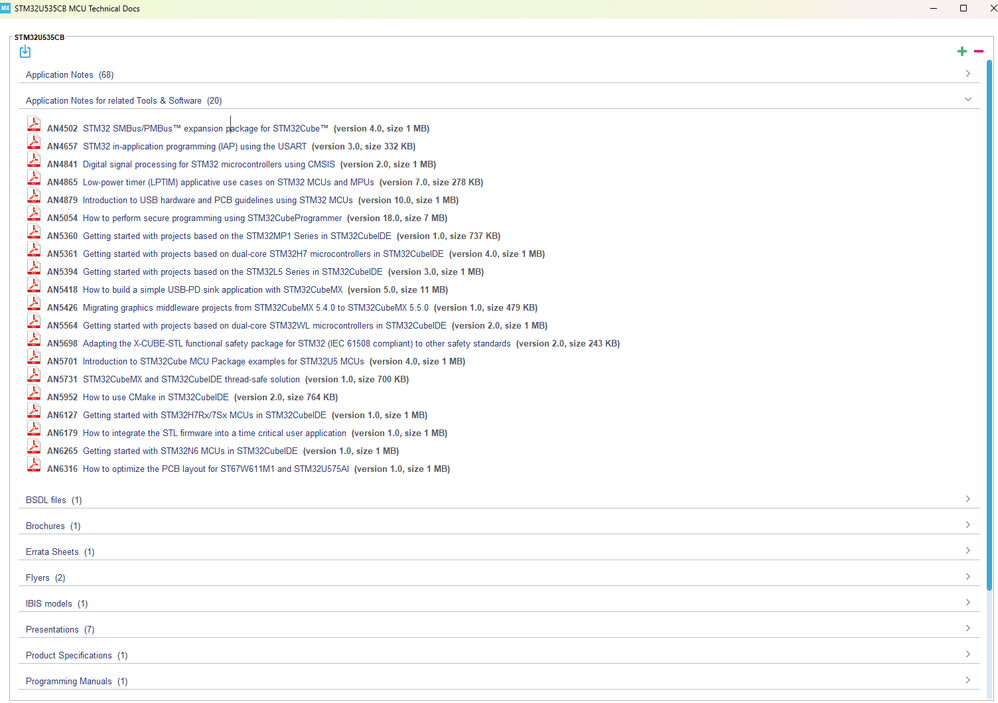This screenshot has width=998, height=703.
Task: Open the PDF icon for AN5360
Action: (x=34, y=231)
